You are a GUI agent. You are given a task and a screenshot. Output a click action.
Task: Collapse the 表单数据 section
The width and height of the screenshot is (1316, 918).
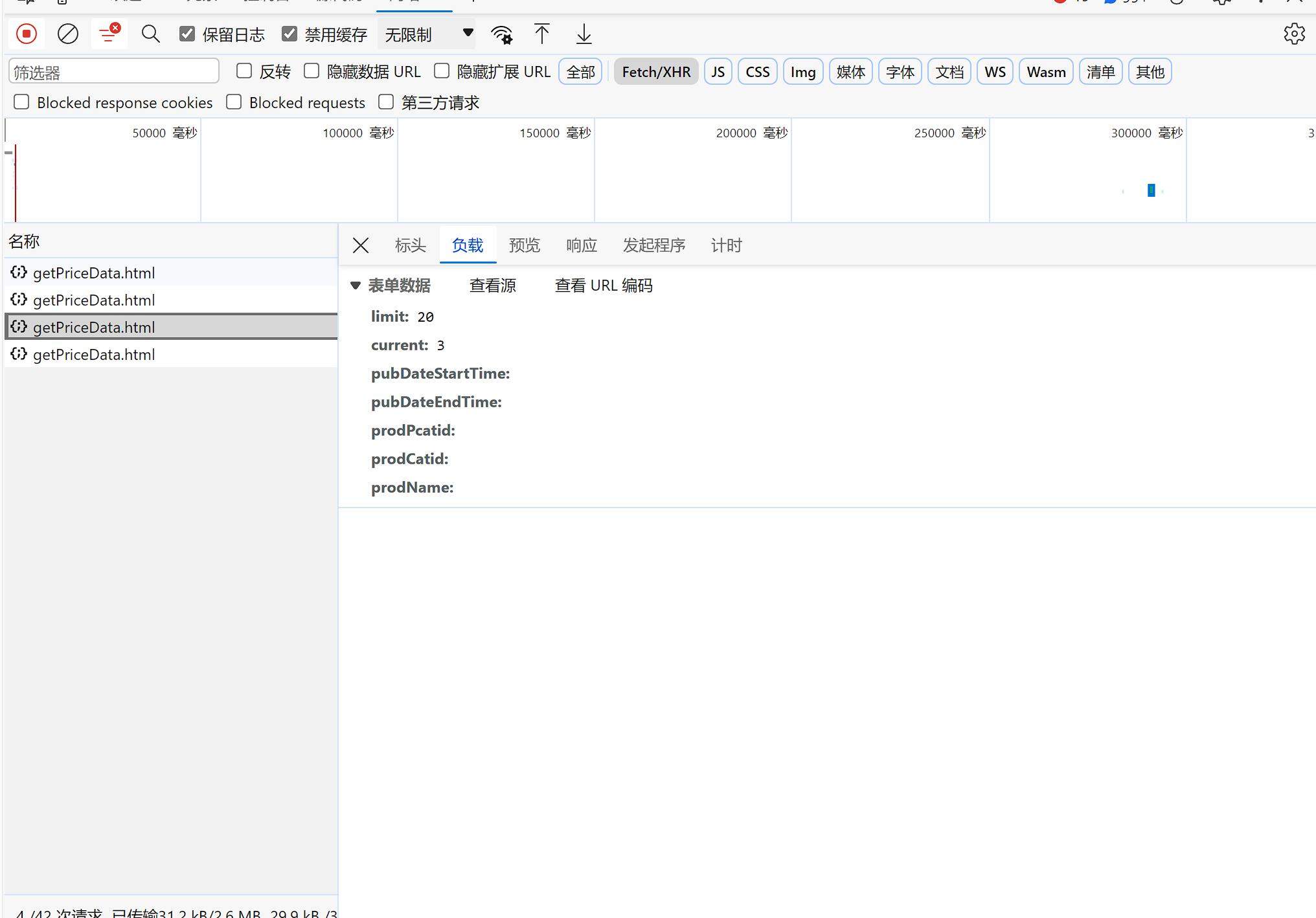tap(355, 285)
